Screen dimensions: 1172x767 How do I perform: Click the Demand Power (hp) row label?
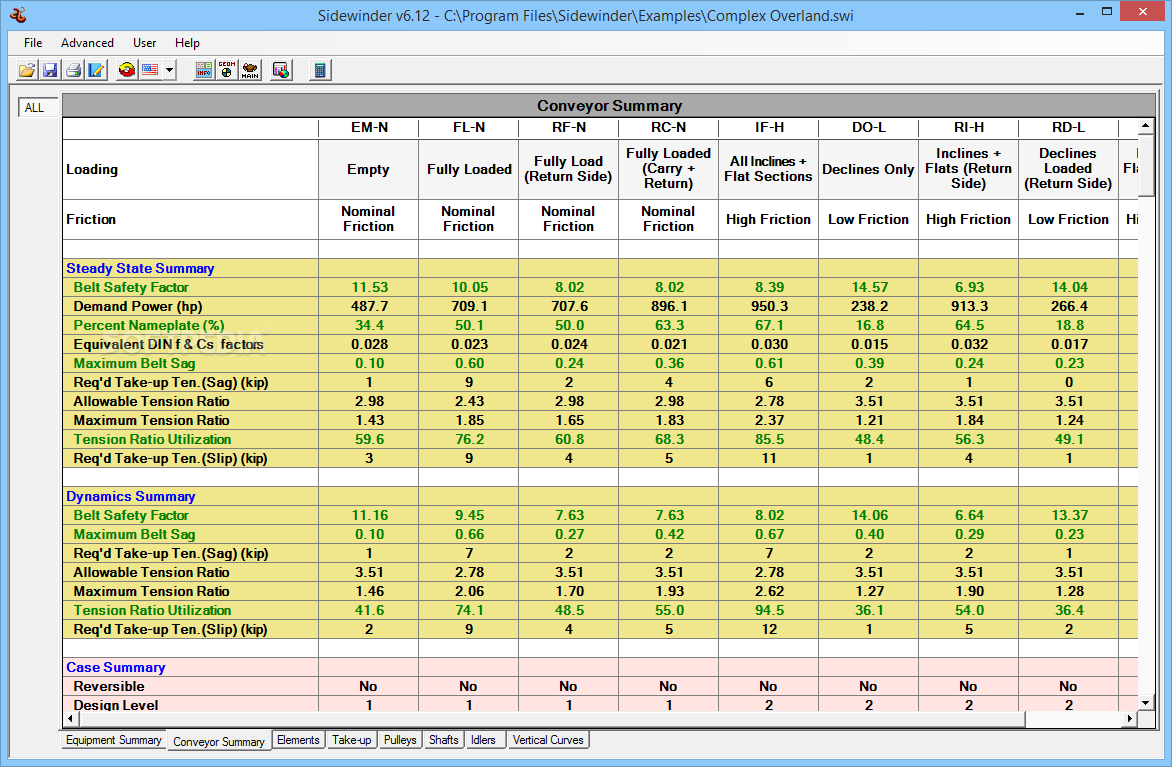tap(138, 307)
